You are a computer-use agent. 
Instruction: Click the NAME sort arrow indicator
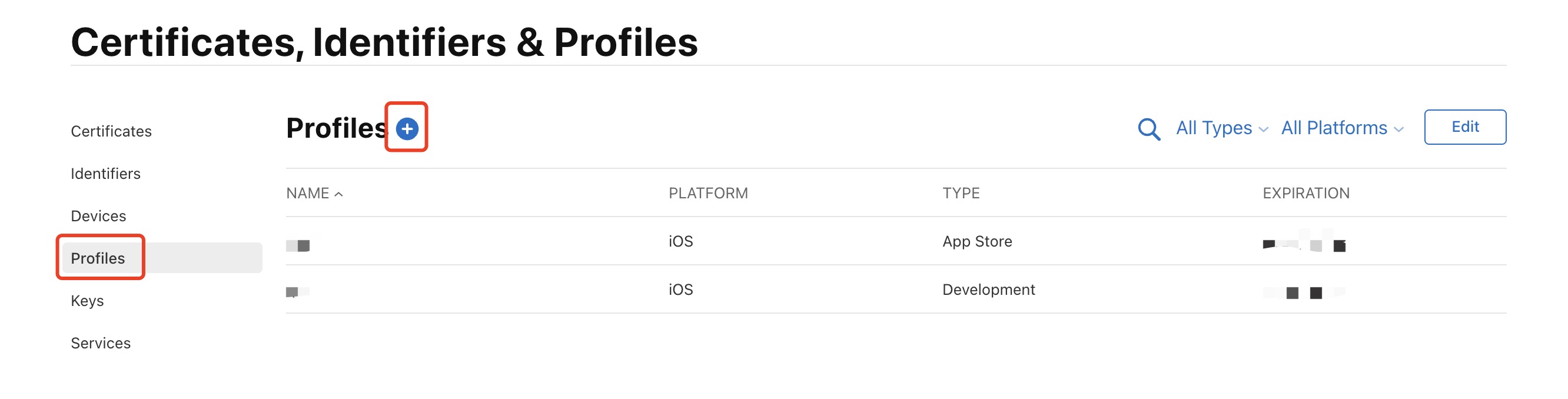[x=339, y=194]
